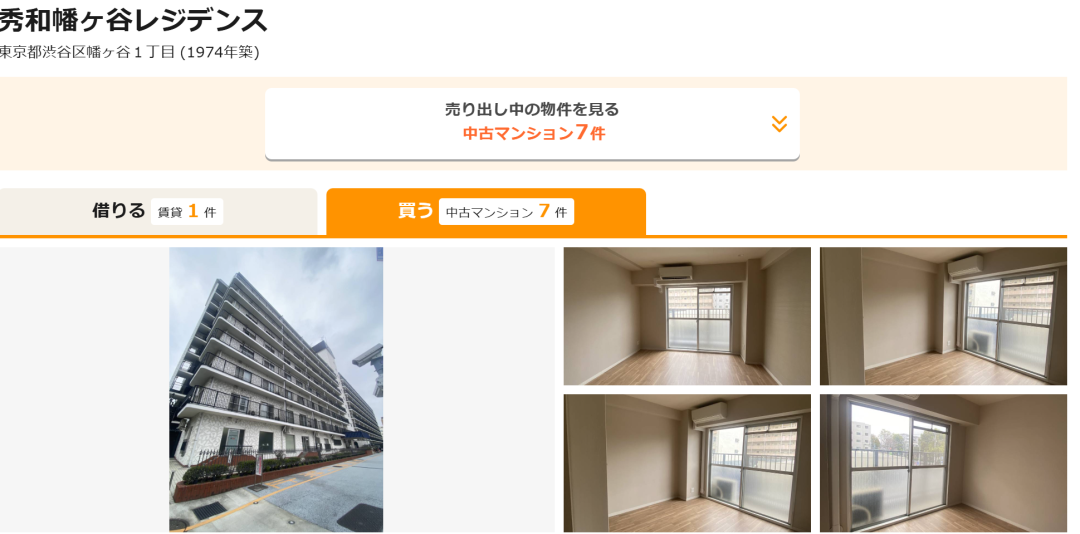Open the upper-left room interior photo
Image resolution: width=1080 pixels, height=534 pixels.
pyautogui.click(x=687, y=316)
